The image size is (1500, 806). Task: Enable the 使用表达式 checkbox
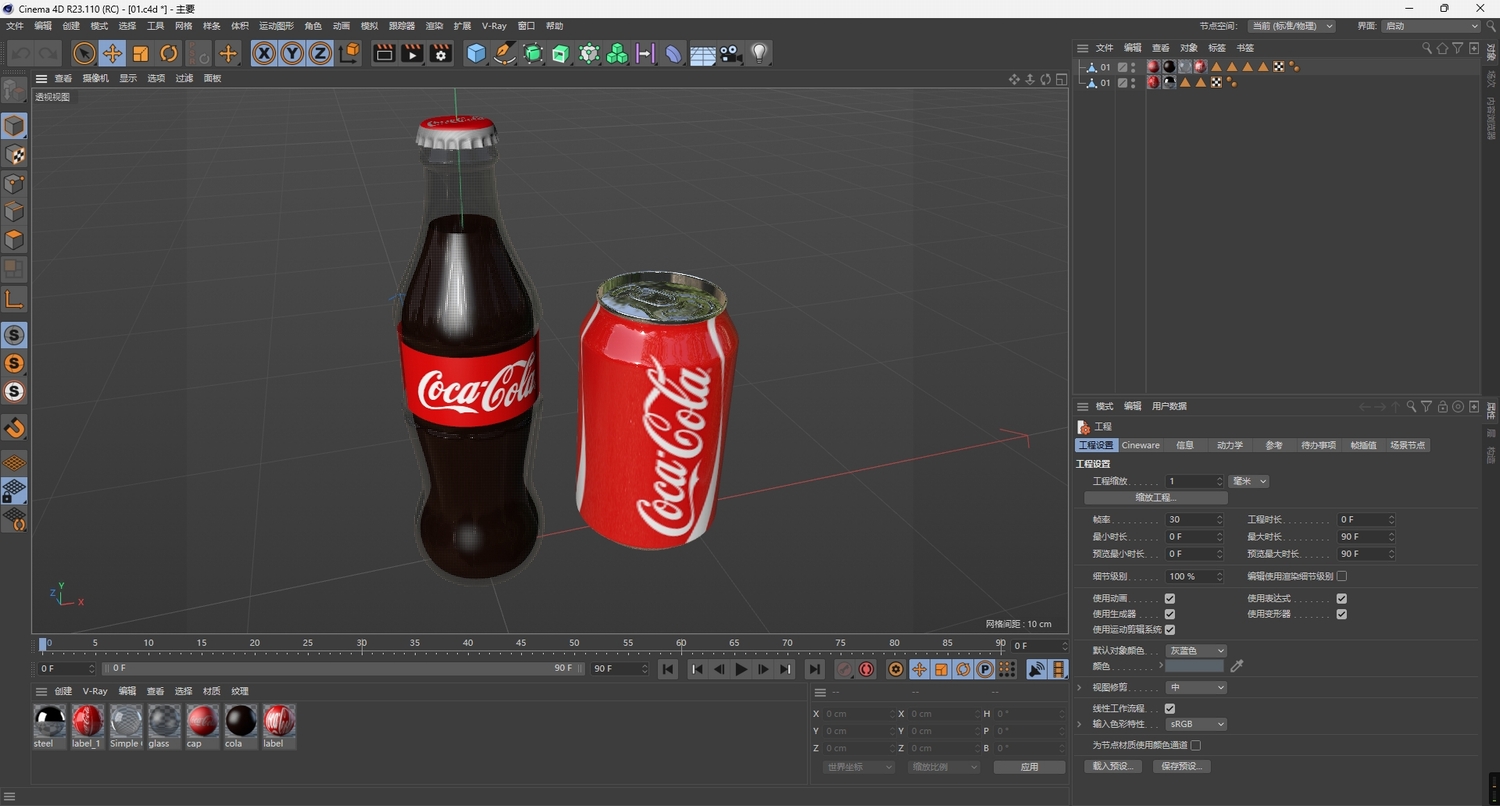[1342, 598]
